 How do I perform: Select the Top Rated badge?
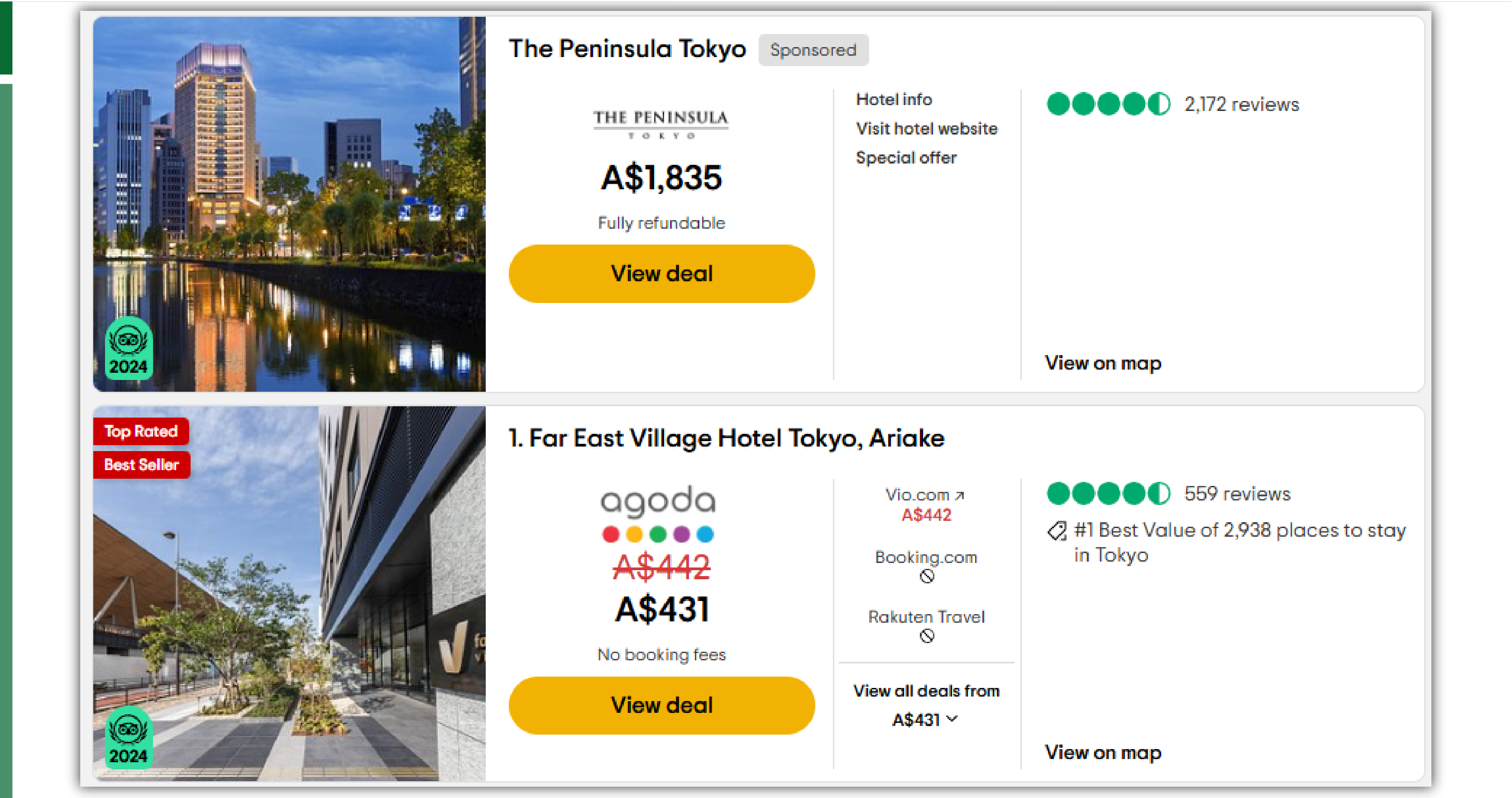coord(141,432)
